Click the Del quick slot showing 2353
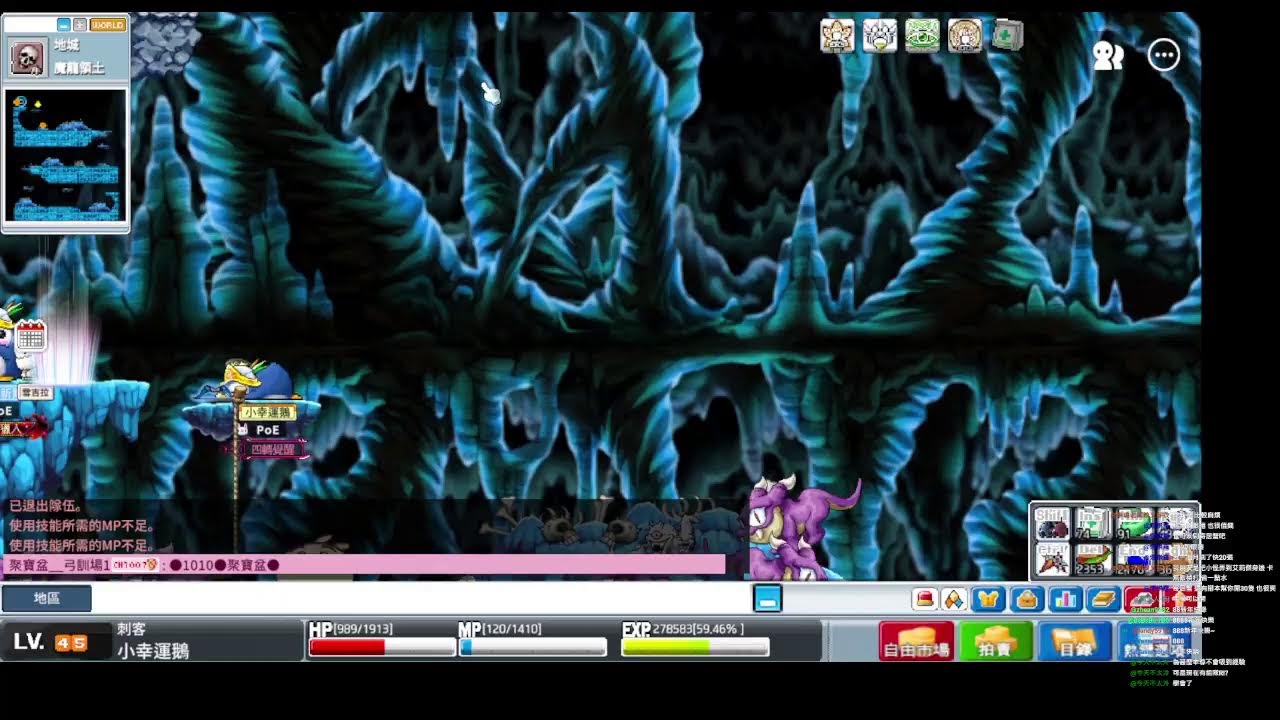Viewport: 1280px width, 720px height. pyautogui.click(x=1092, y=559)
